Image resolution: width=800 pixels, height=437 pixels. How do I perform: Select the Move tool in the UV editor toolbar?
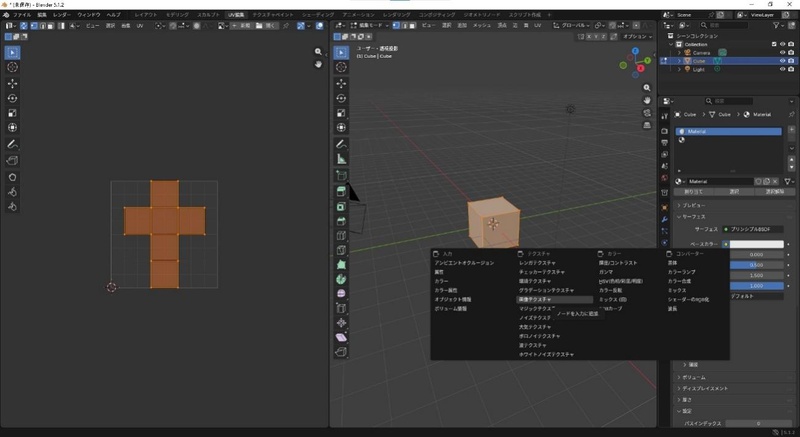coord(12,84)
